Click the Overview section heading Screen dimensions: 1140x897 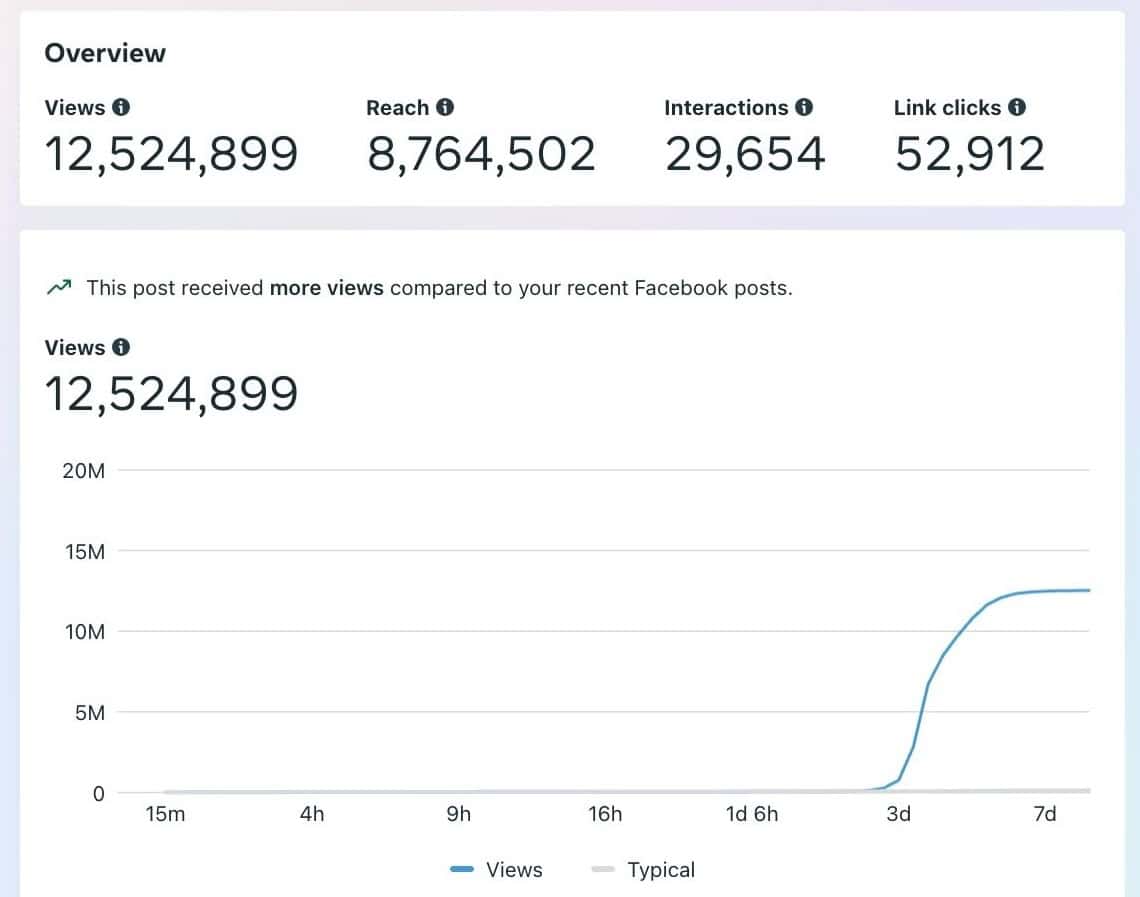coord(105,53)
